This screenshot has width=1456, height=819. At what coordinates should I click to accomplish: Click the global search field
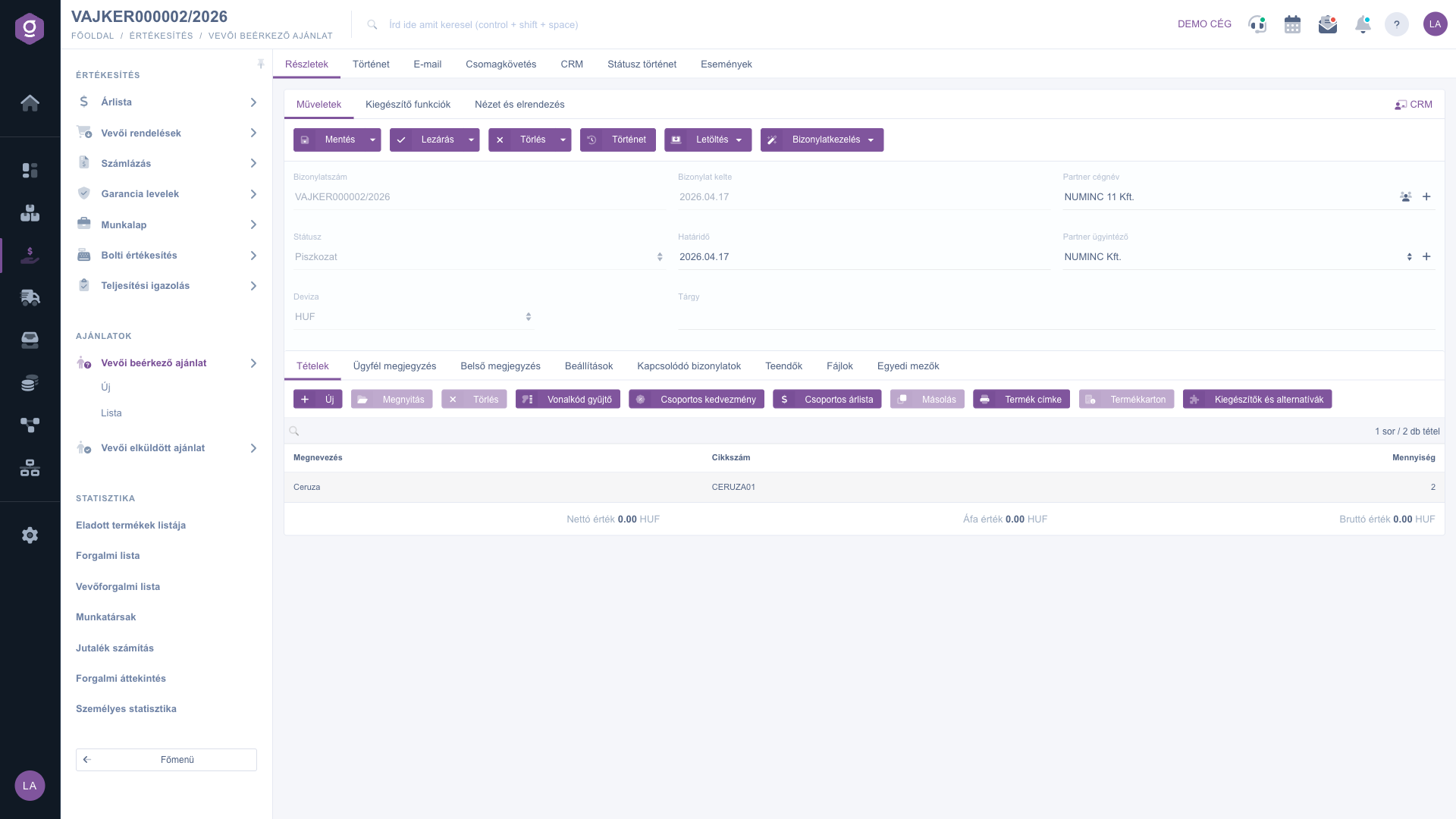(x=483, y=24)
